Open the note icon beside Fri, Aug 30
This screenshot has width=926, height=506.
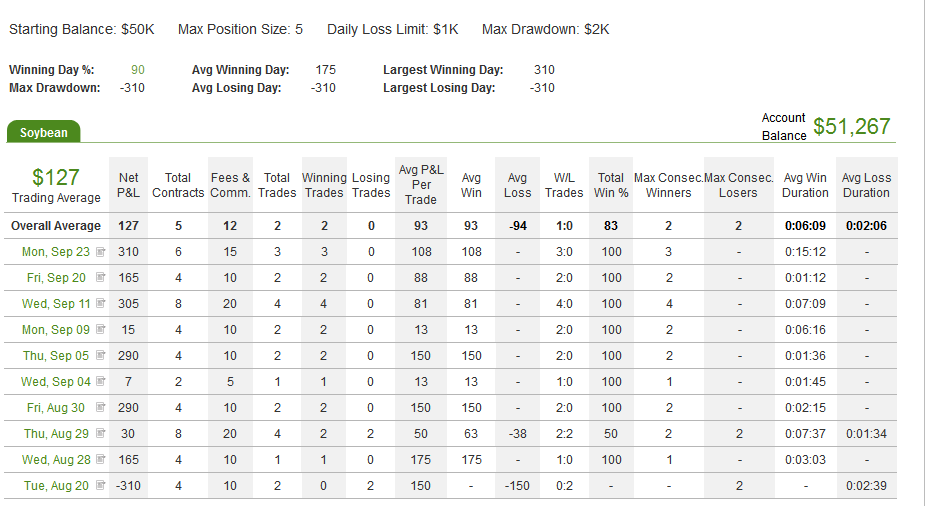coord(100,407)
